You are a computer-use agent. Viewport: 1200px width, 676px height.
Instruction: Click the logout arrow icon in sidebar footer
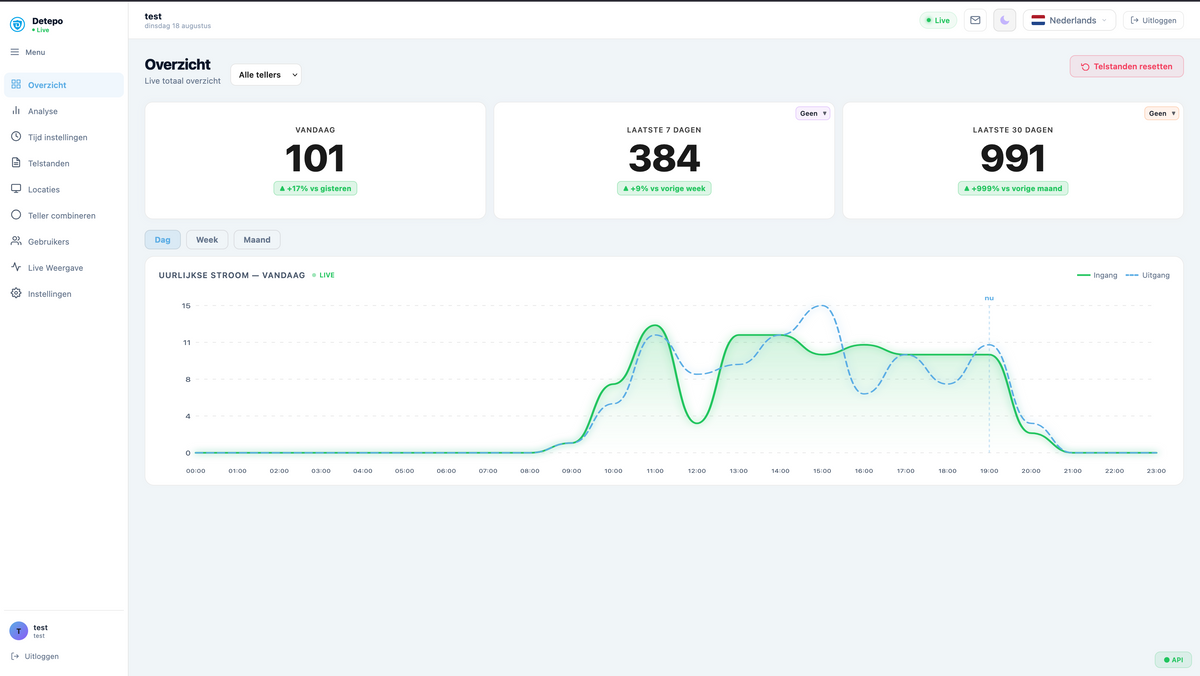(x=15, y=656)
